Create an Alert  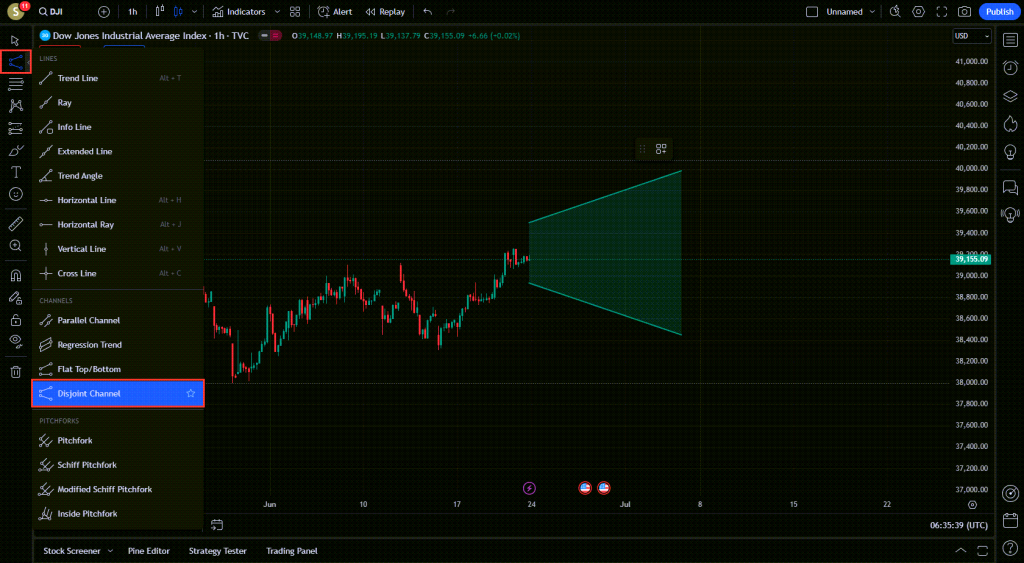(x=335, y=12)
